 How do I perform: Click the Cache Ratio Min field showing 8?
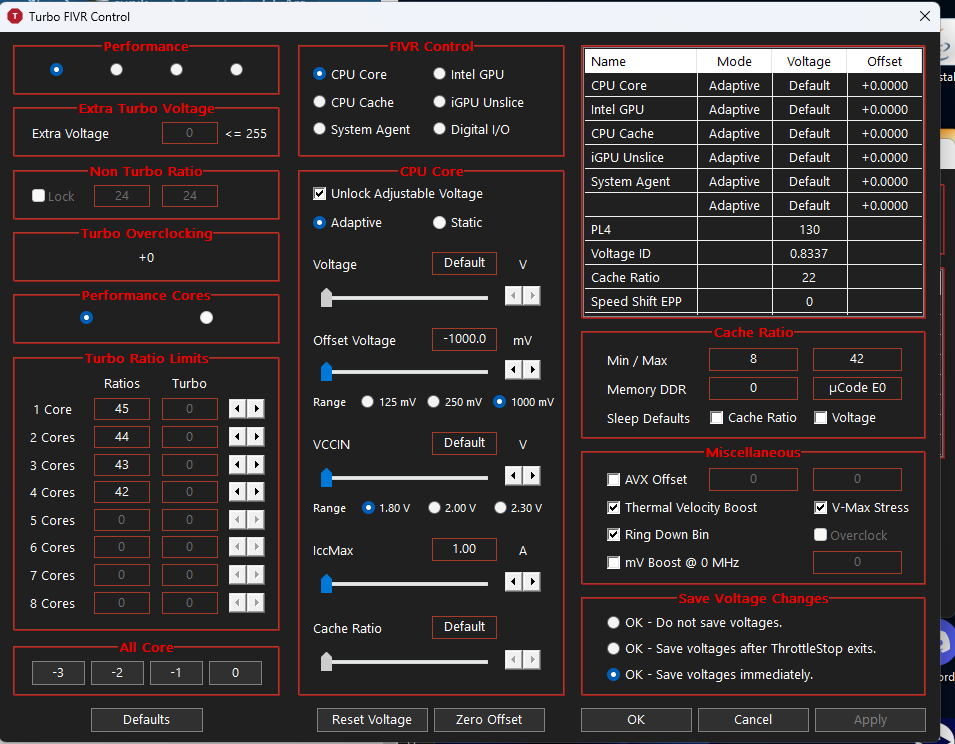(x=753, y=359)
